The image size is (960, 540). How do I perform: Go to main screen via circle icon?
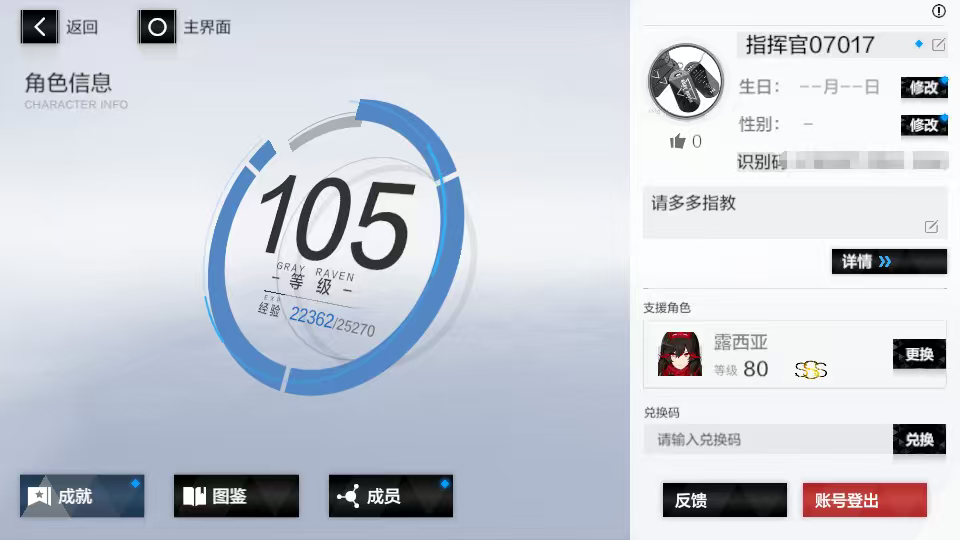pyautogui.click(x=157, y=27)
